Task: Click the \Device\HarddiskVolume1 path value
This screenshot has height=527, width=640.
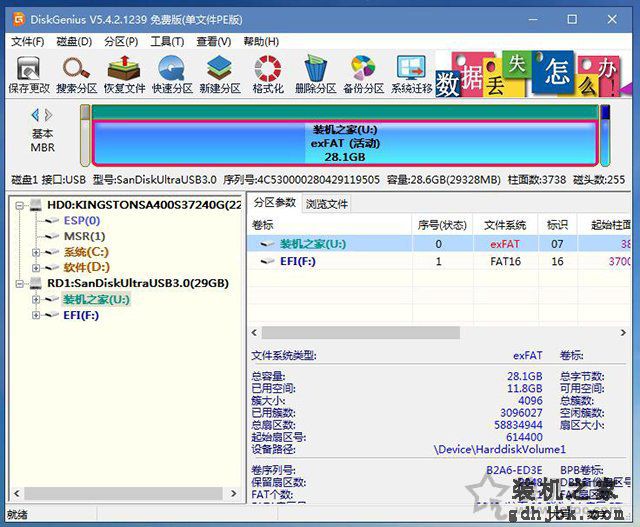Action: (500, 449)
